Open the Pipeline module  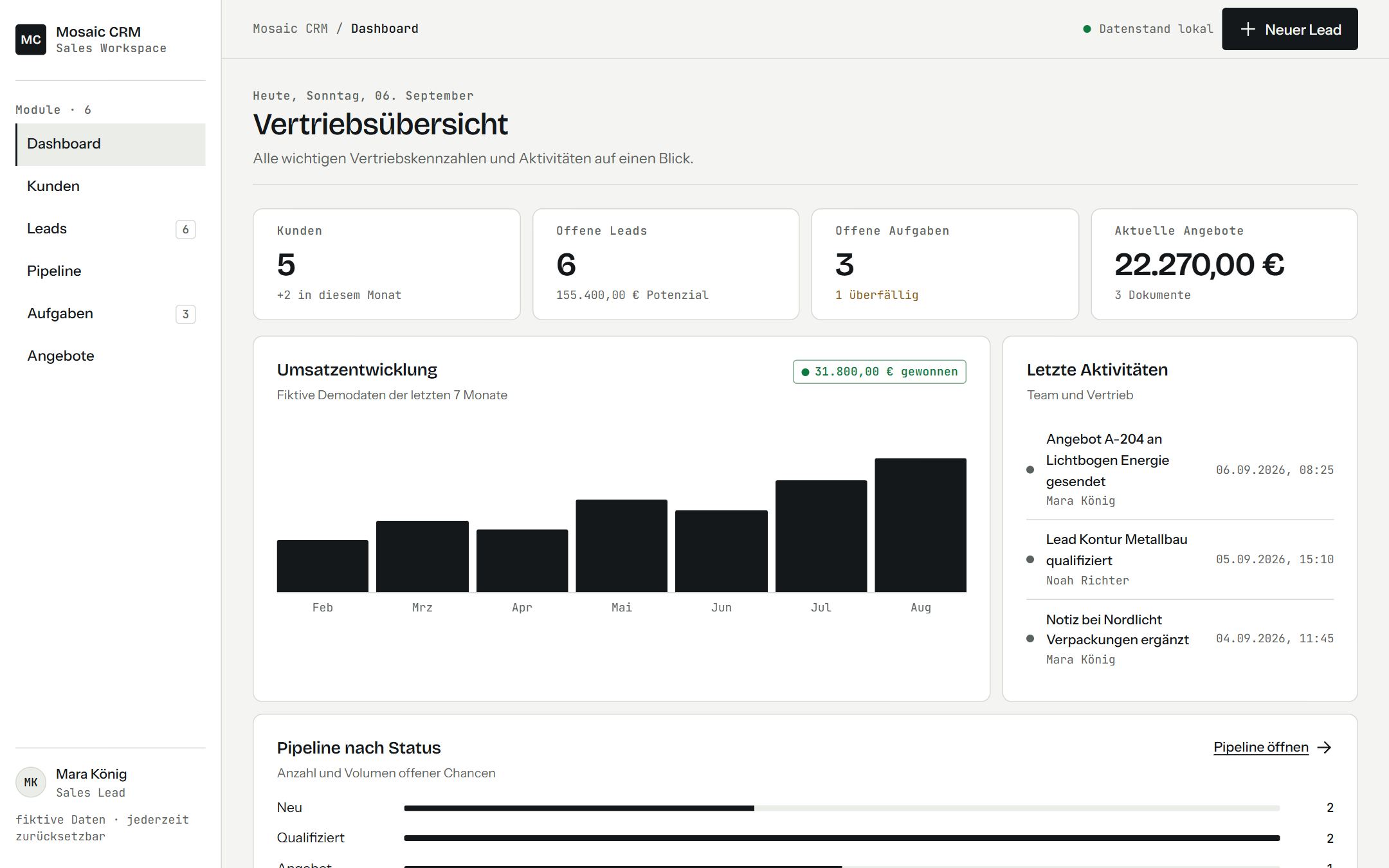pos(111,271)
